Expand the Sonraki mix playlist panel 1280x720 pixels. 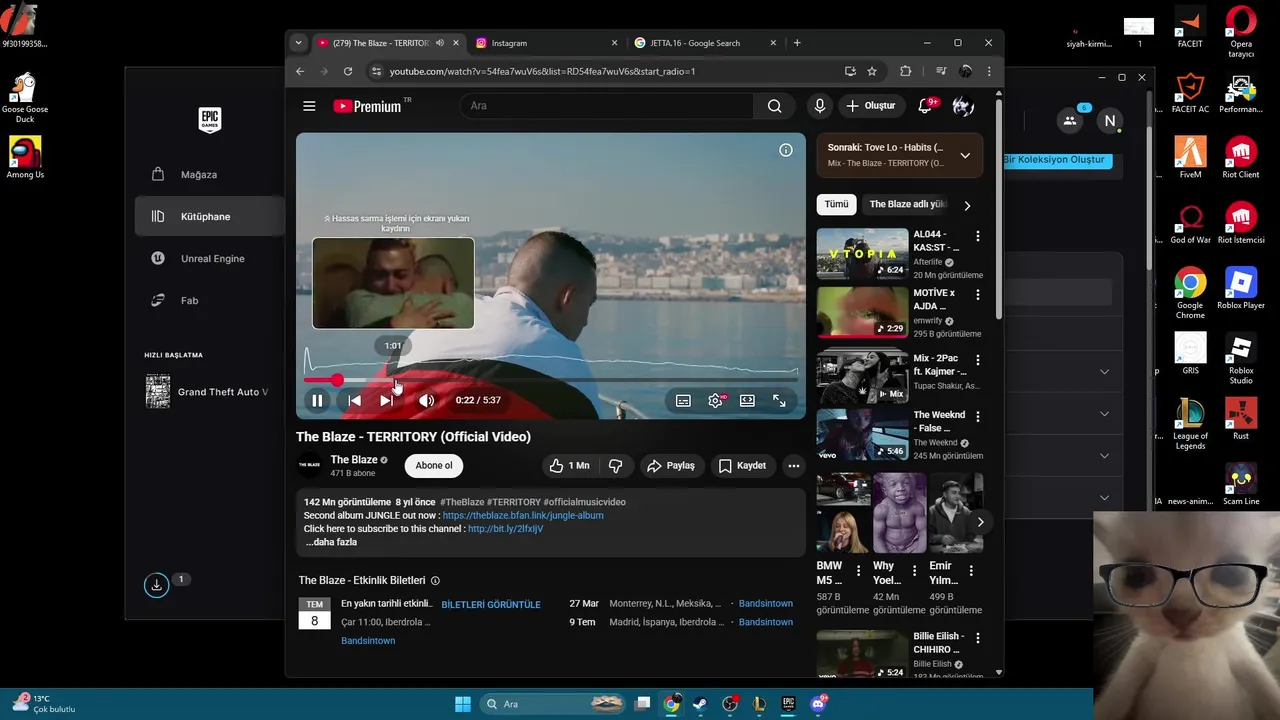coord(965,155)
